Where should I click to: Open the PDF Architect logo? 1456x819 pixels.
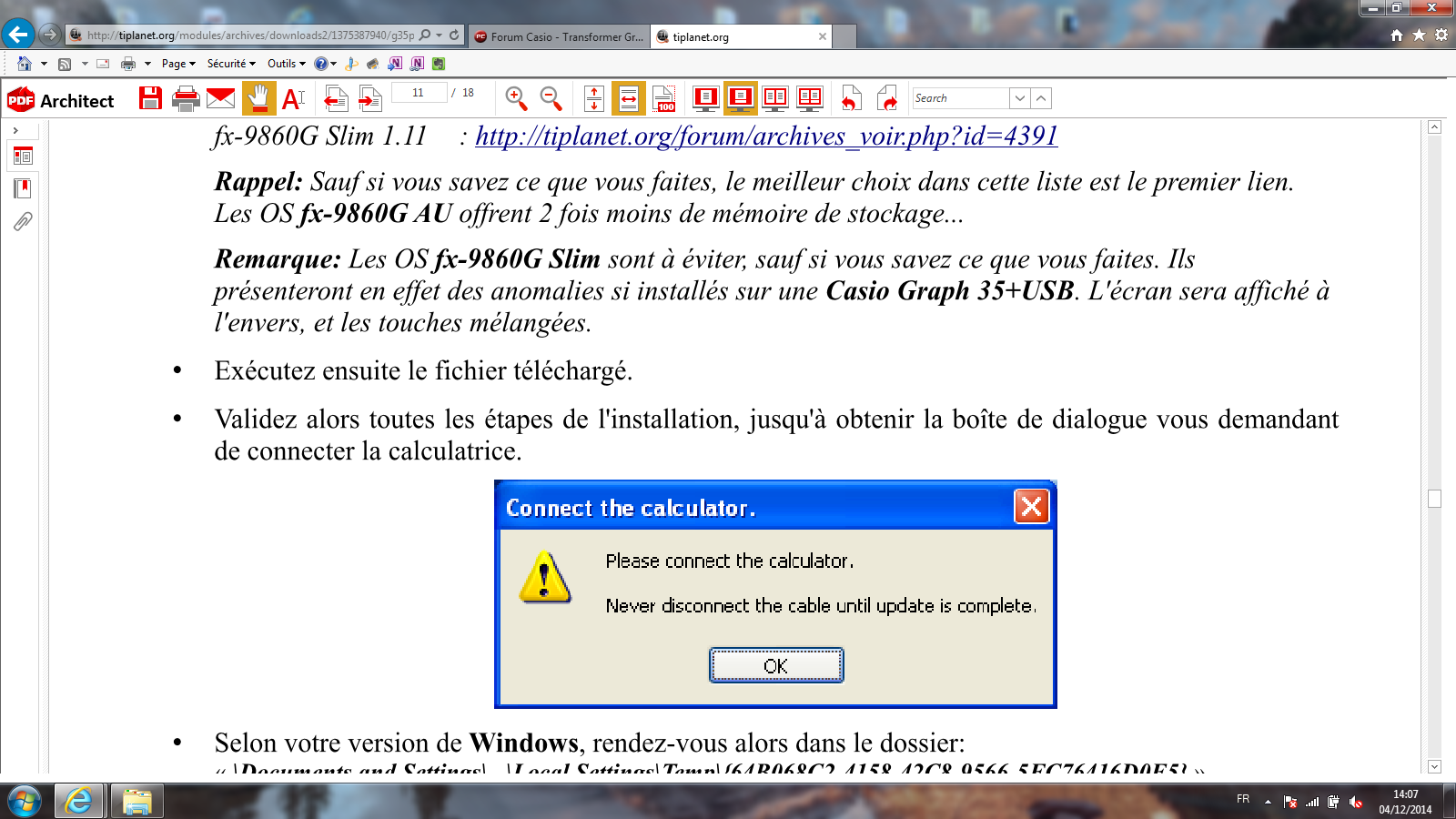click(61, 100)
